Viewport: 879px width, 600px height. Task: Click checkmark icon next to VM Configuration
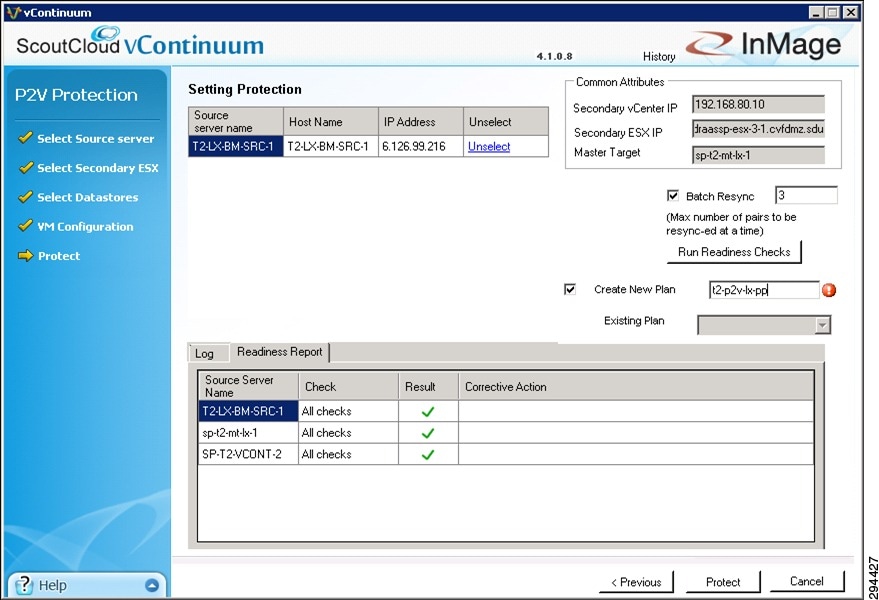tap(25, 225)
